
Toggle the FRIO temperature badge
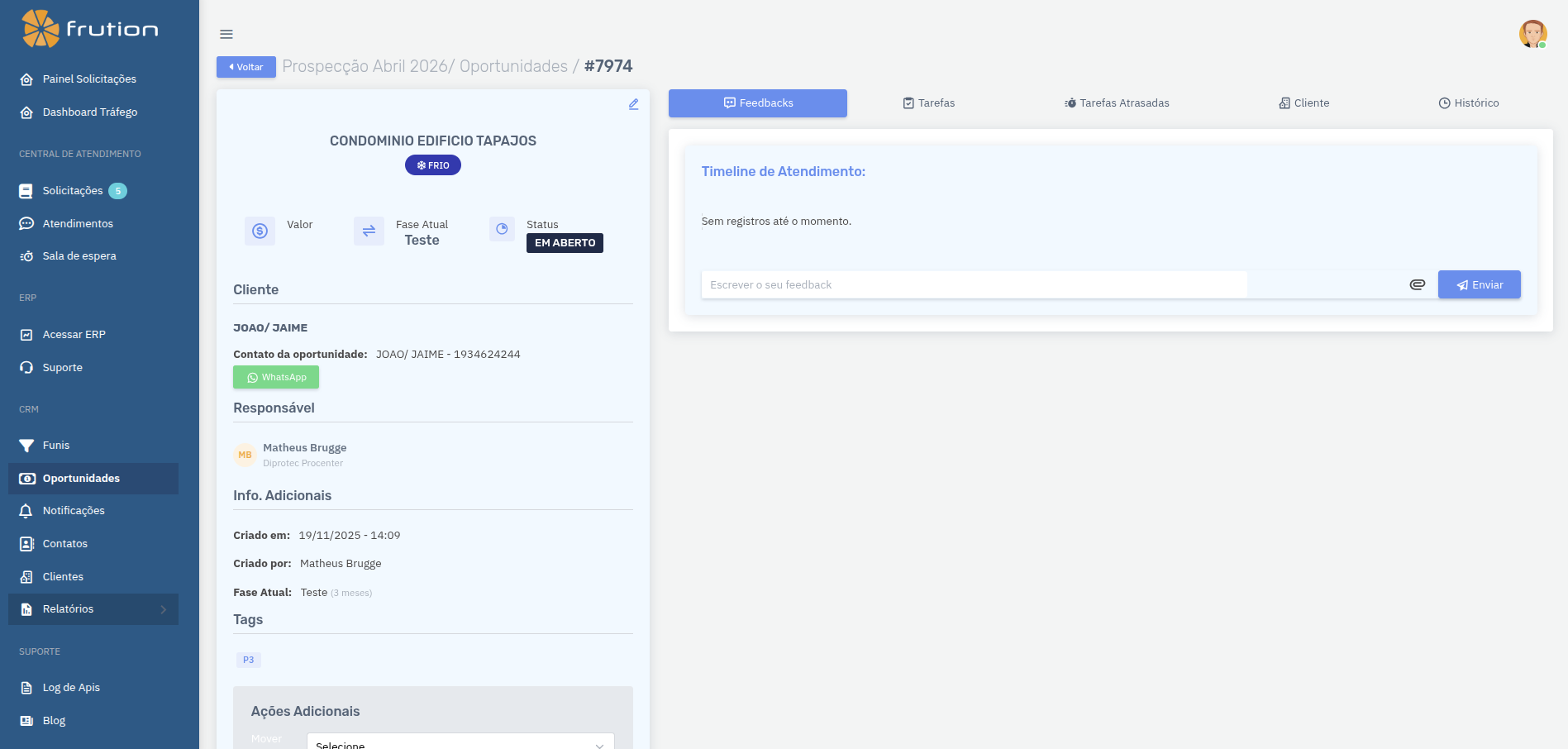tap(432, 165)
